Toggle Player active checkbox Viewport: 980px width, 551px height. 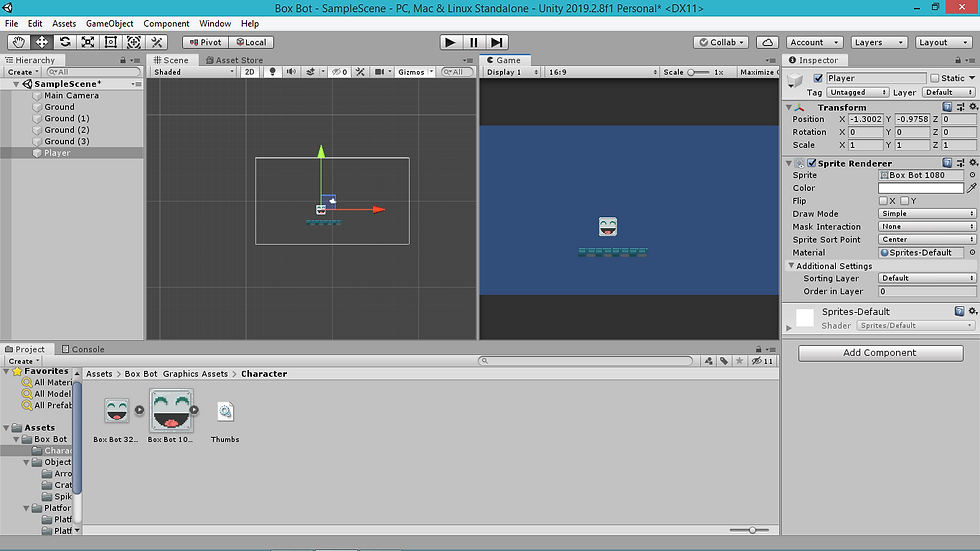(818, 78)
